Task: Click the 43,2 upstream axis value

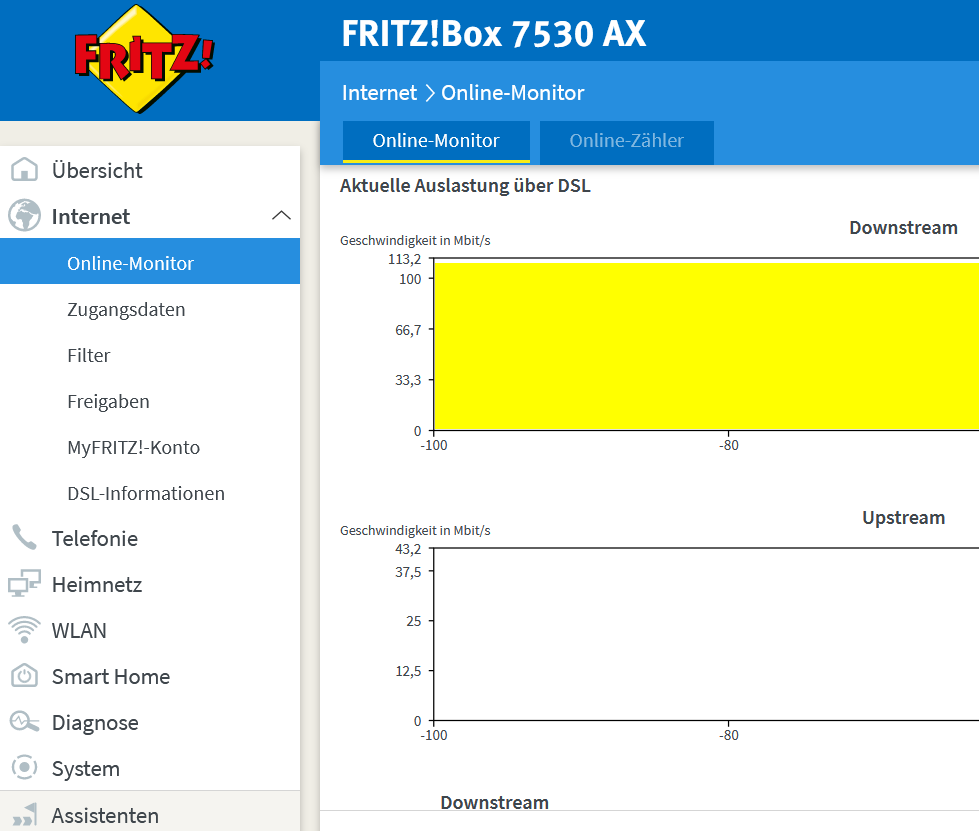Action: (x=408, y=549)
